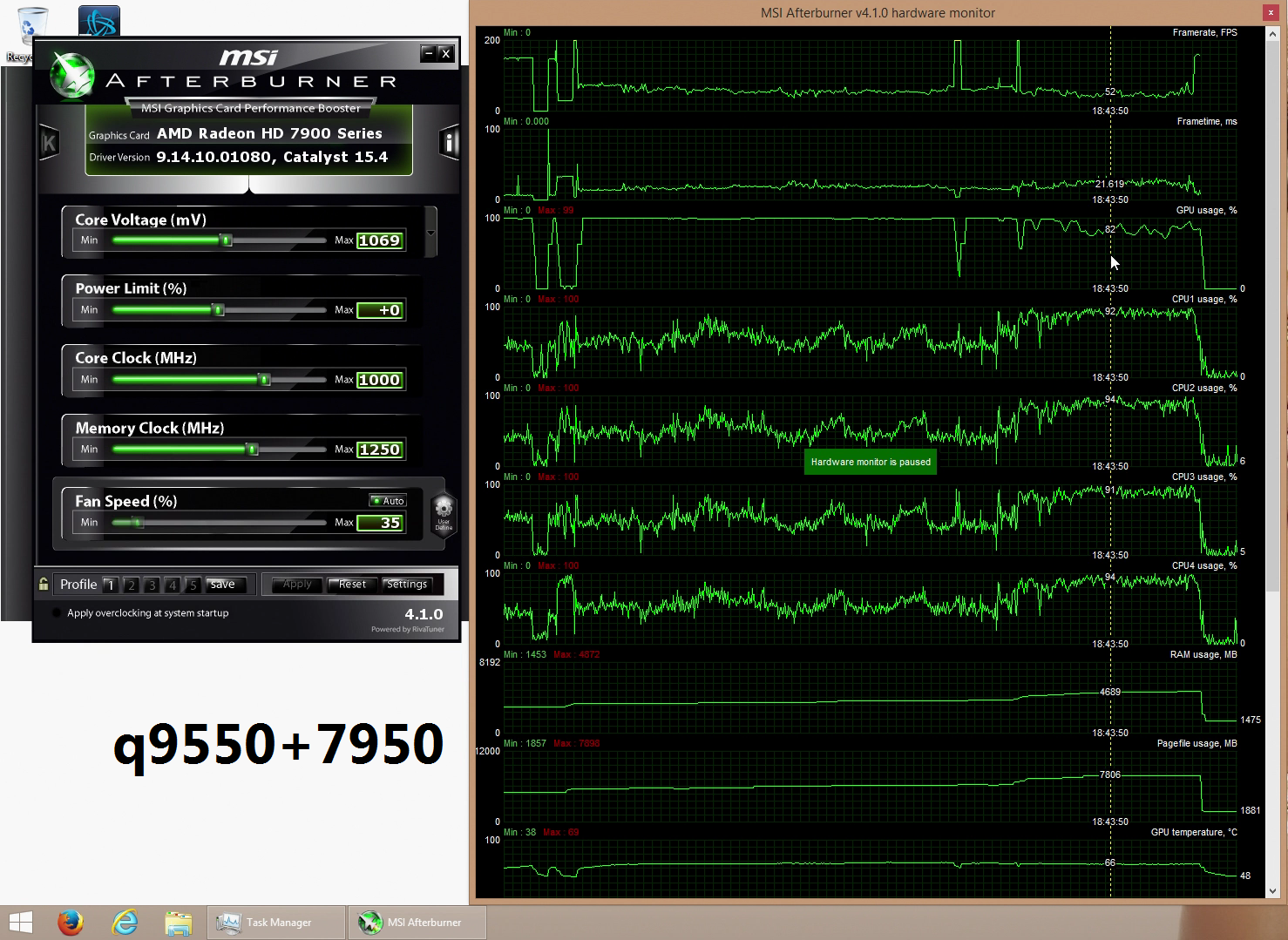The image size is (1288, 940).
Task: Click the 'AMD Radeon HD 7900 Series' text
Action: tap(269, 133)
